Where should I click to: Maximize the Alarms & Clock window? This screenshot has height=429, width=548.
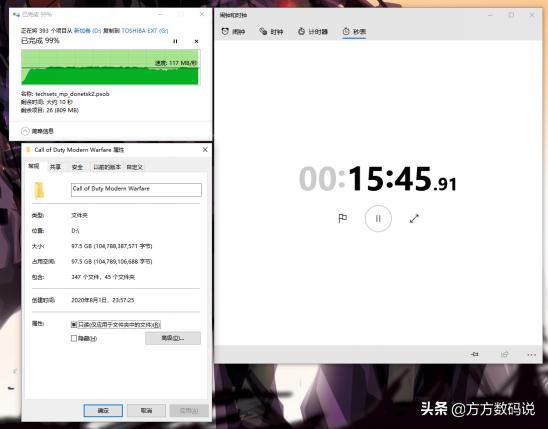[511, 15]
